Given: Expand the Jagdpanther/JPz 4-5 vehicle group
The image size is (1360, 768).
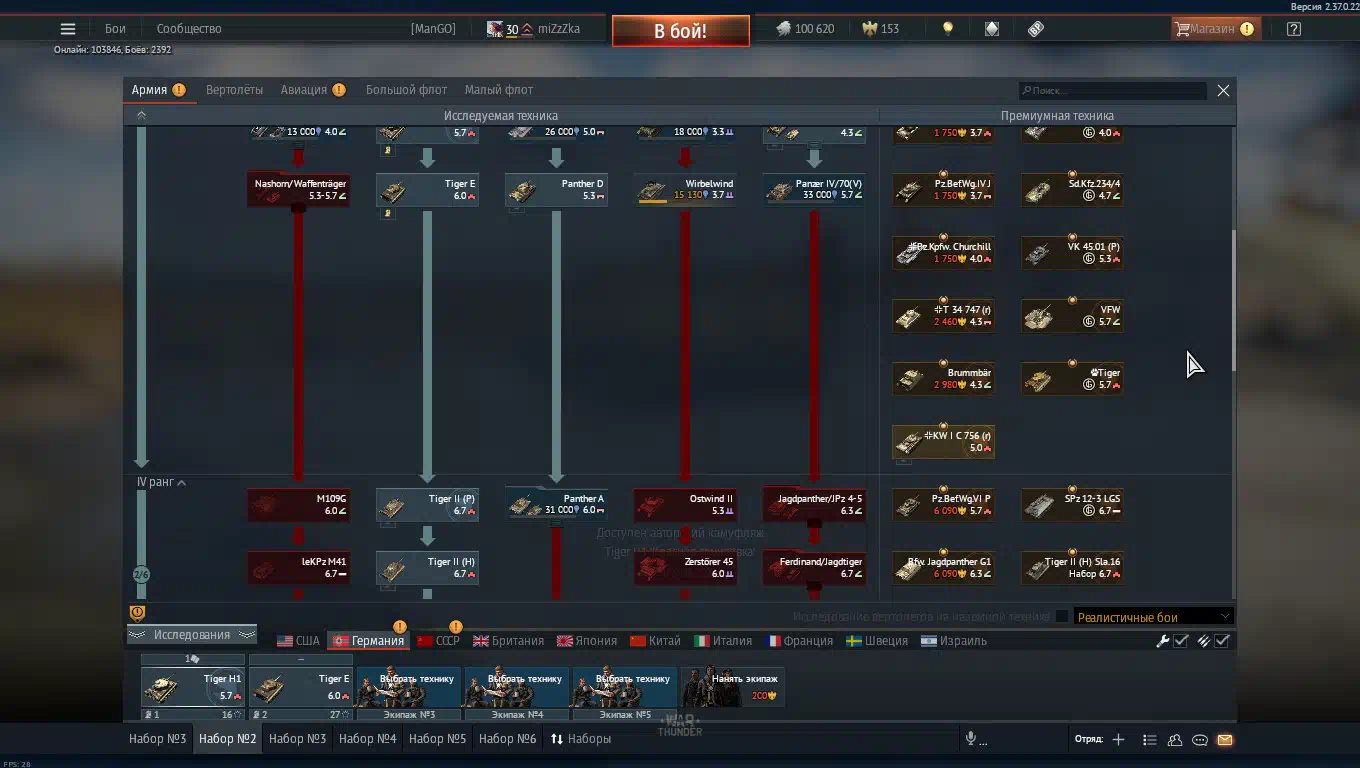Looking at the screenshot, I should [x=814, y=505].
